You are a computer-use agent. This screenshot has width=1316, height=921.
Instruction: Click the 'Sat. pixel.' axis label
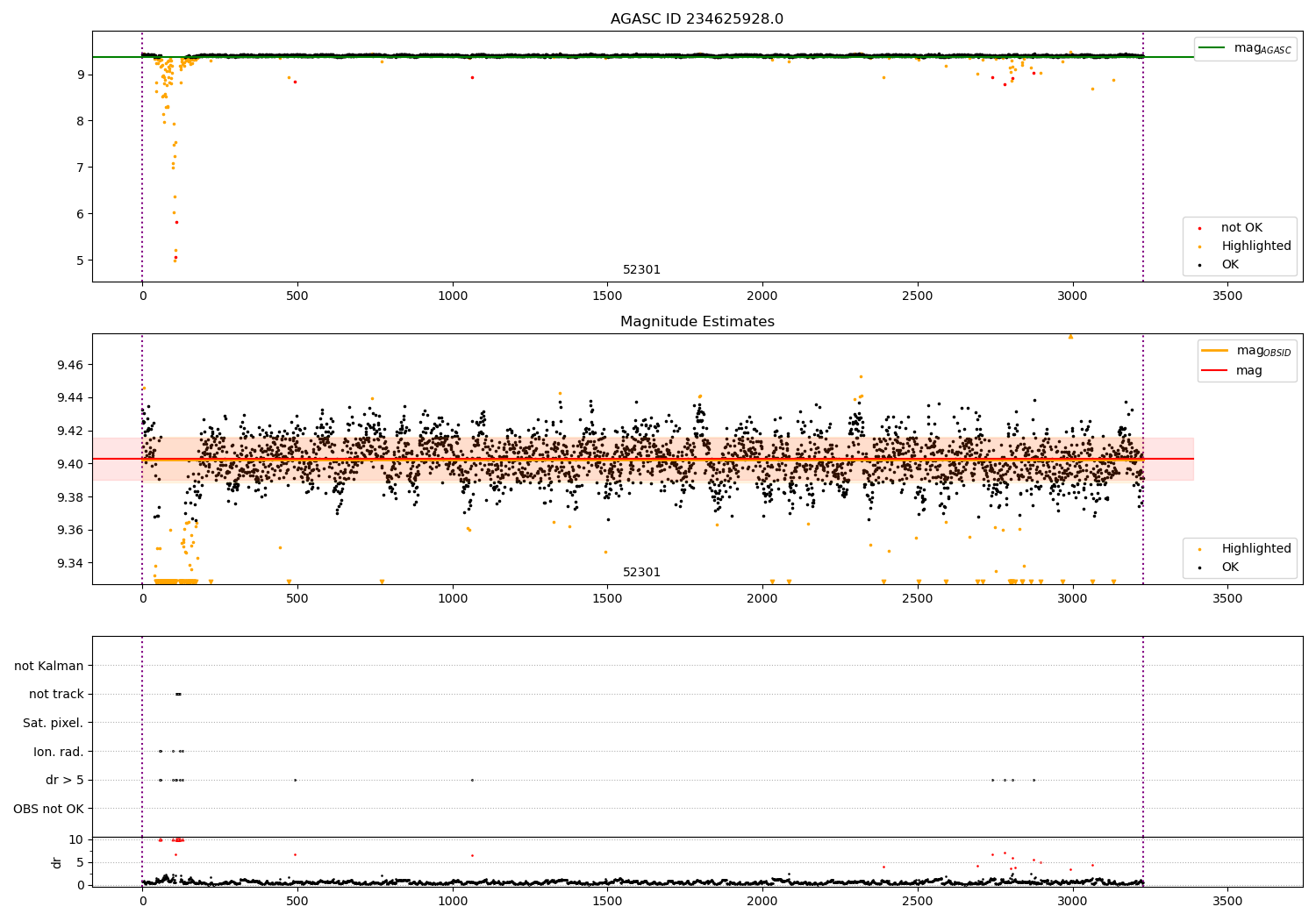(x=53, y=724)
